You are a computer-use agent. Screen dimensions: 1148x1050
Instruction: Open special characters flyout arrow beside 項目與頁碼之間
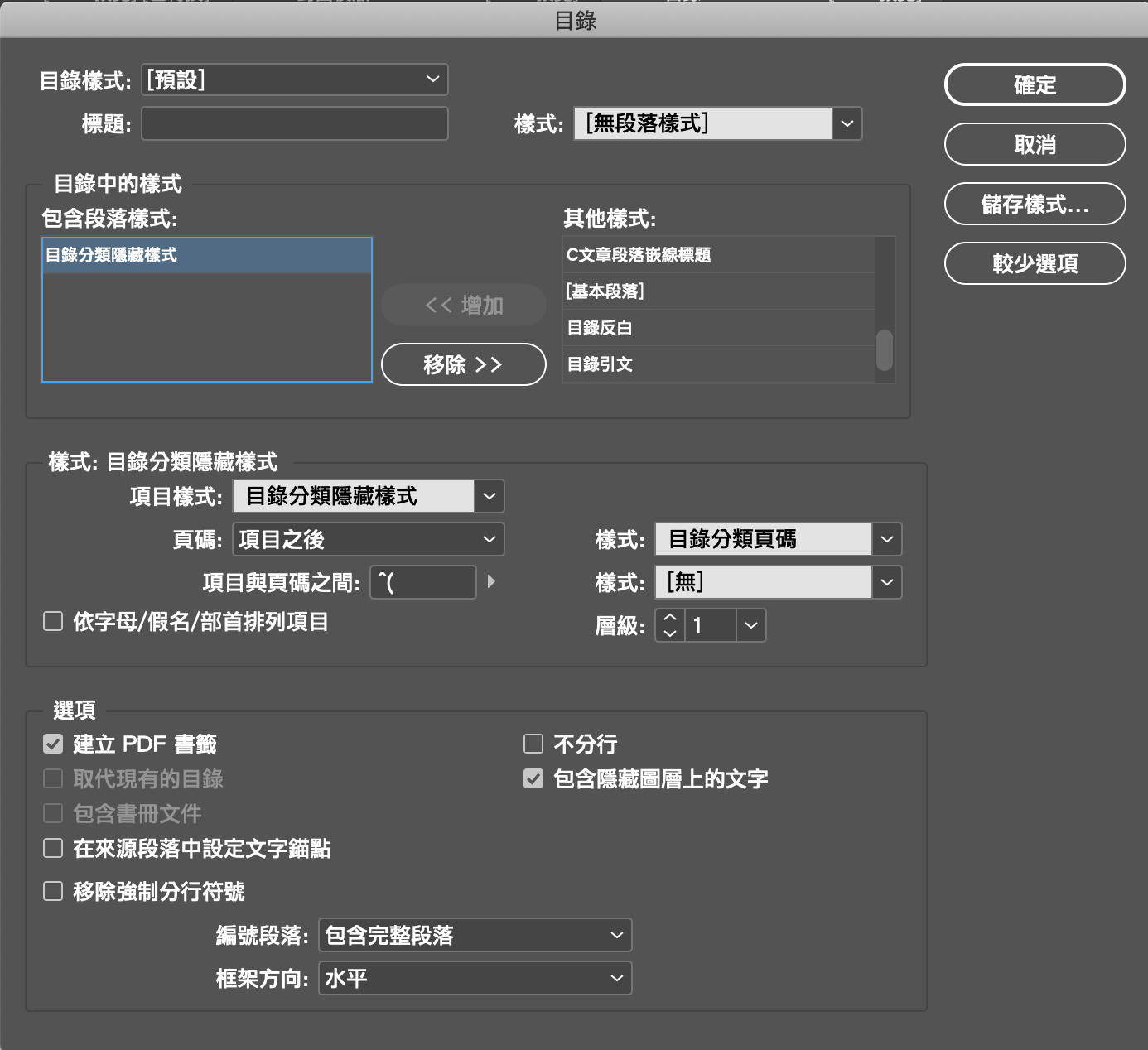491,582
